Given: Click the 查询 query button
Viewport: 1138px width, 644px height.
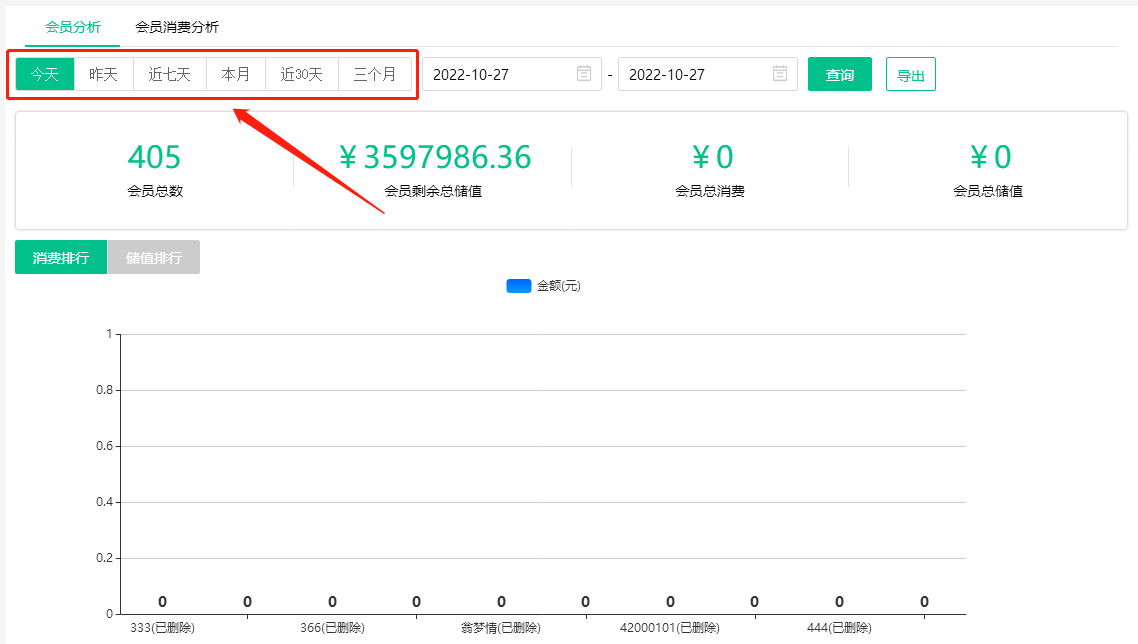Looking at the screenshot, I should click(x=839, y=74).
